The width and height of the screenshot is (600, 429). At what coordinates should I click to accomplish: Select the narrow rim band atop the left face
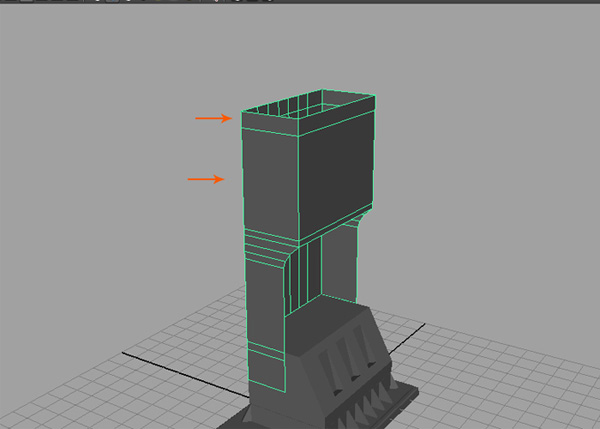pos(271,125)
